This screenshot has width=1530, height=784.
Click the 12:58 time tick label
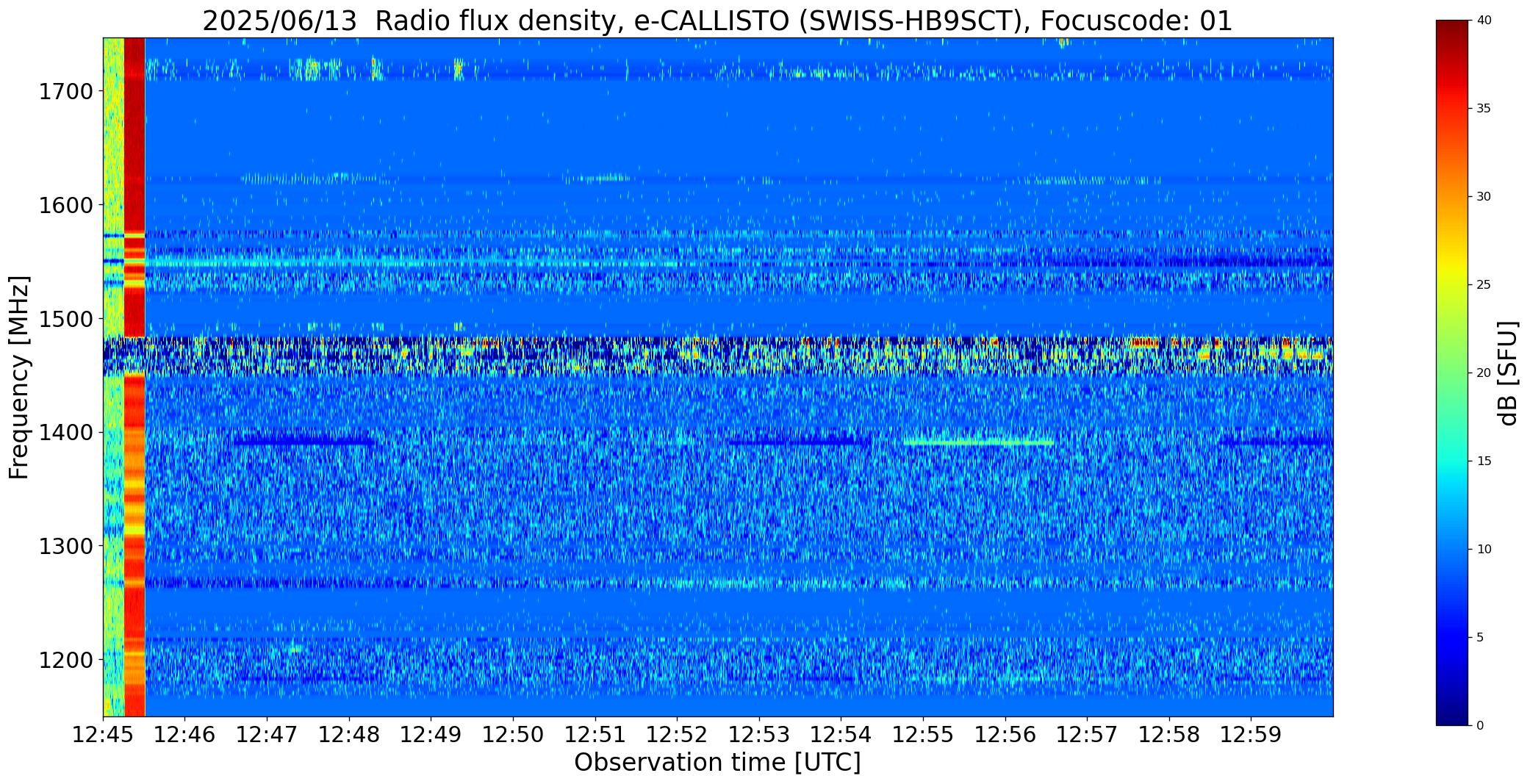pyautogui.click(x=1169, y=734)
